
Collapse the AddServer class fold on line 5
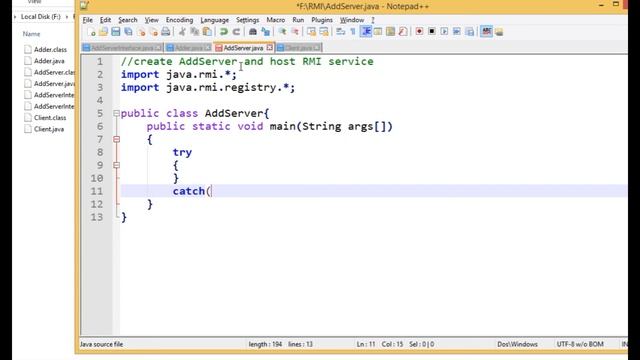pos(116,113)
